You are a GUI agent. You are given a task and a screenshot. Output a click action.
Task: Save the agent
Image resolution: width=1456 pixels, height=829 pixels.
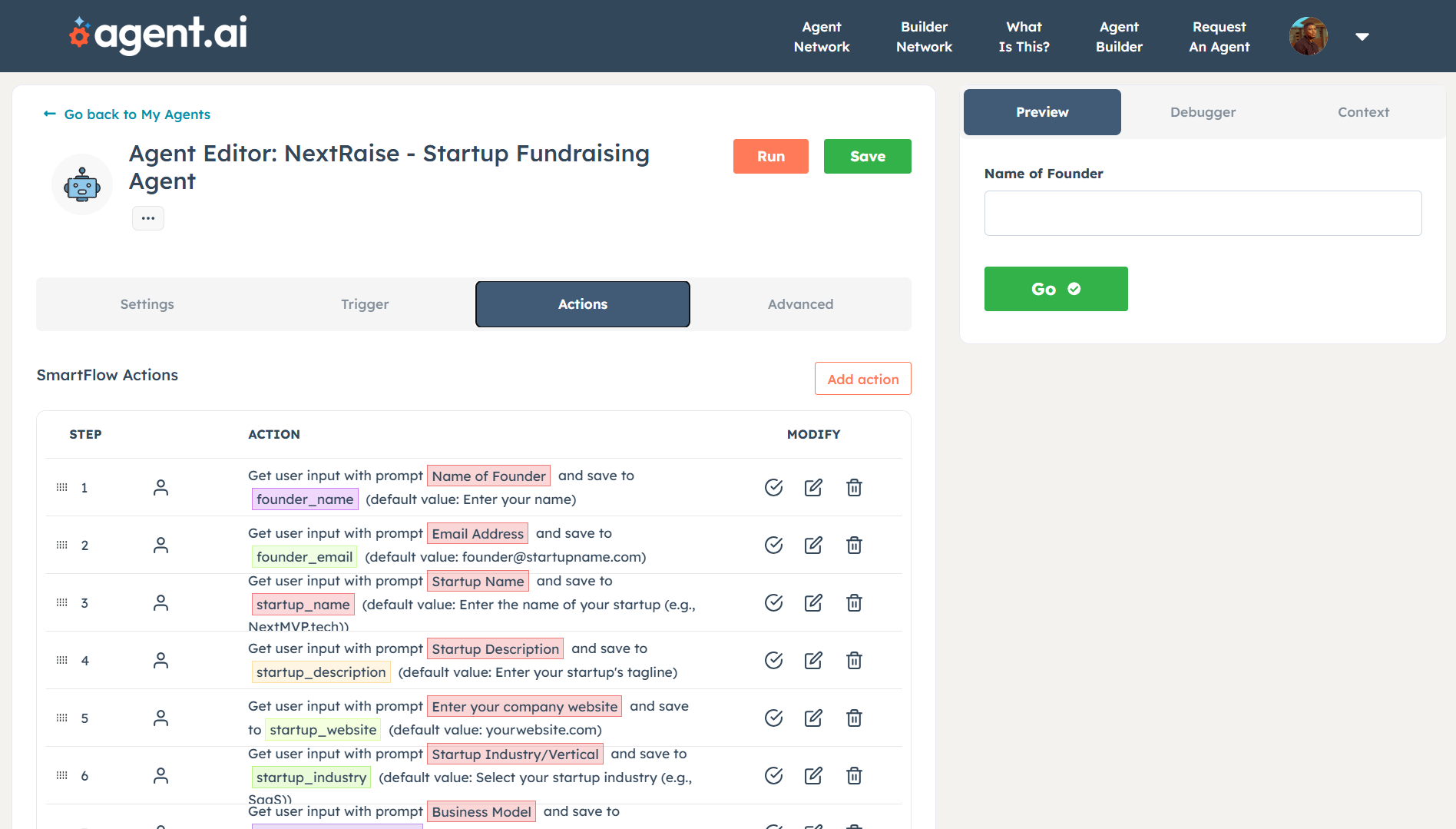pos(868,156)
